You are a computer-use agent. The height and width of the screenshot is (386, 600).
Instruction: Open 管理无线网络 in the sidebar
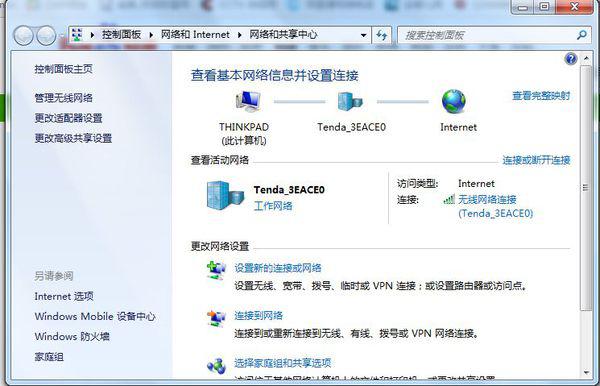pyautogui.click(x=64, y=98)
